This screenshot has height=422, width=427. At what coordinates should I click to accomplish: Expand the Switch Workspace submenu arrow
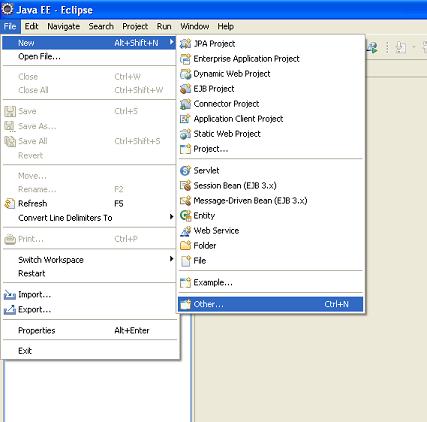tap(171, 259)
